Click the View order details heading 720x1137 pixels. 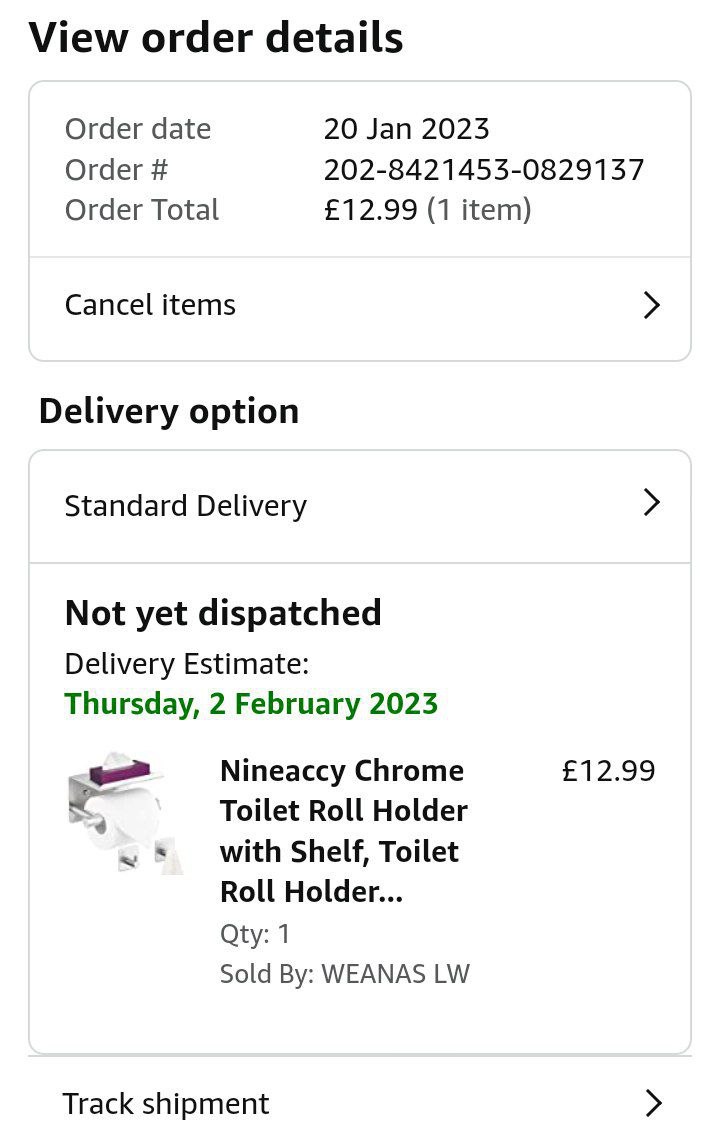click(x=216, y=38)
